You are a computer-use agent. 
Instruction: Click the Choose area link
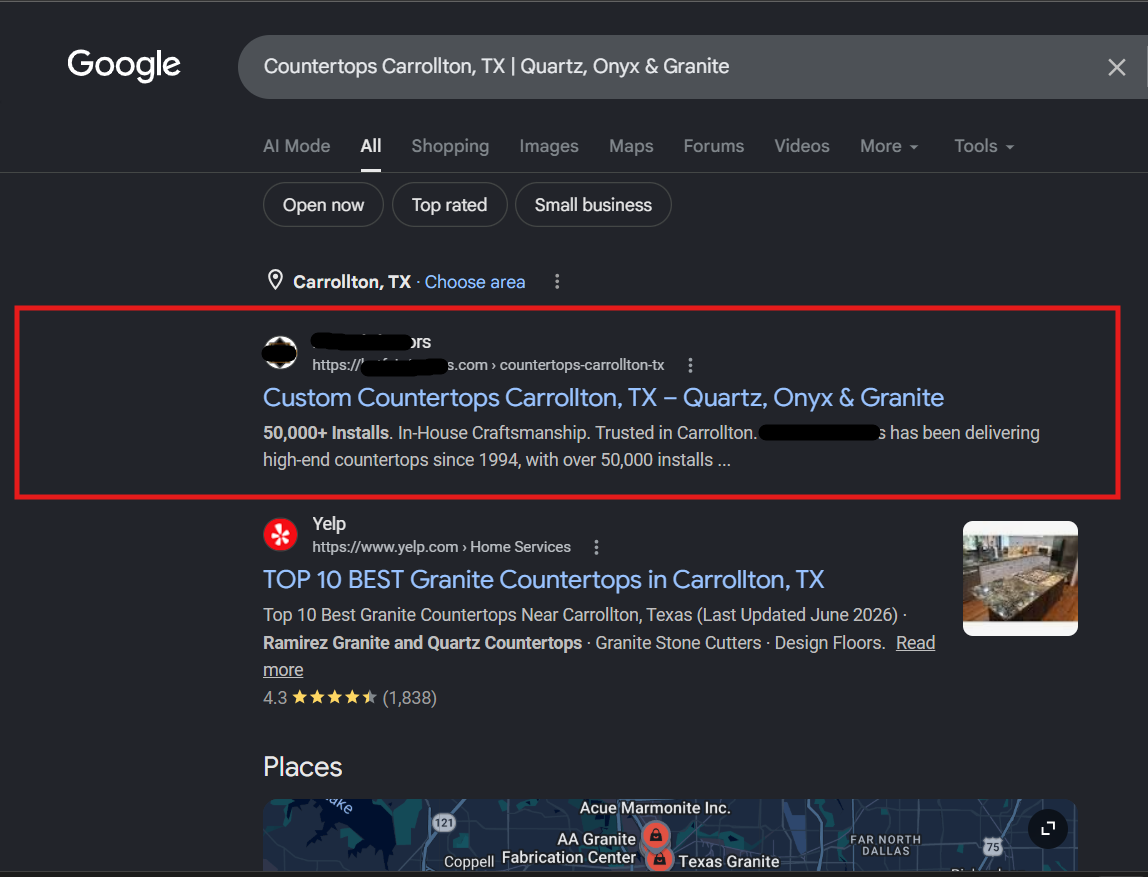[474, 282]
